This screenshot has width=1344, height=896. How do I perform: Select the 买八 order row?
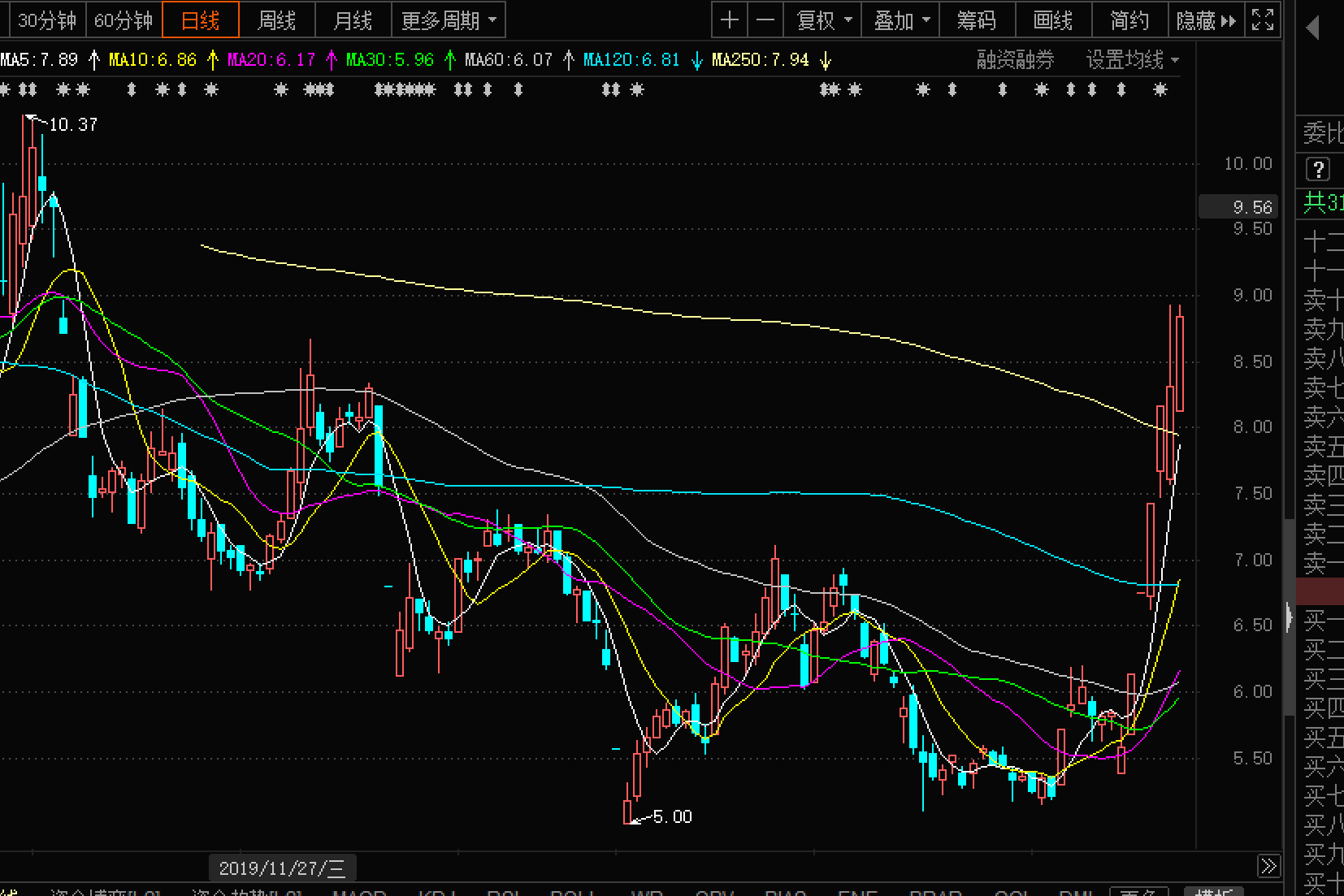(1323, 825)
